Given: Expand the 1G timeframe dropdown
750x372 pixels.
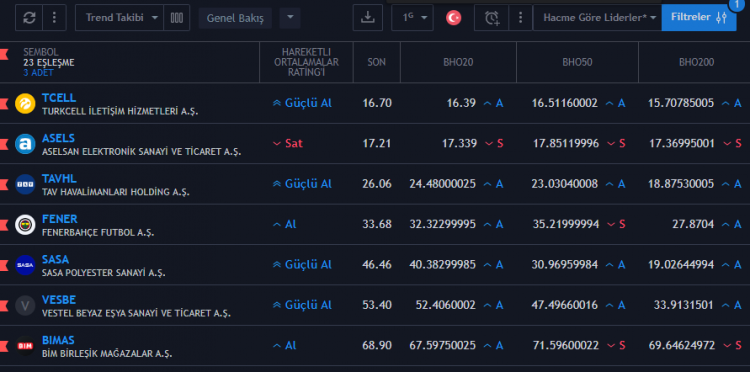Looking at the screenshot, I should pos(412,18).
